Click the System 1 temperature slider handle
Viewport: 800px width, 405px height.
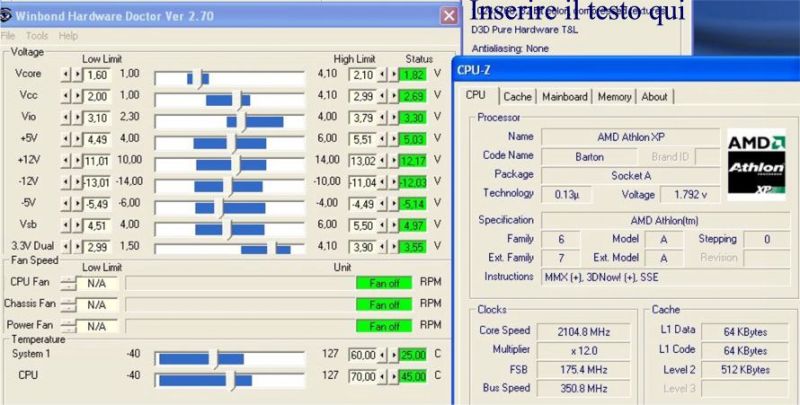pyautogui.click(x=214, y=359)
